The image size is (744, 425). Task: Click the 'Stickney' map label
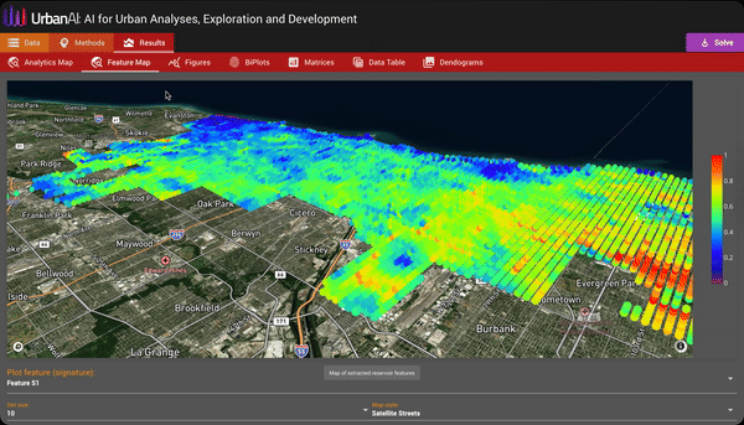point(310,249)
